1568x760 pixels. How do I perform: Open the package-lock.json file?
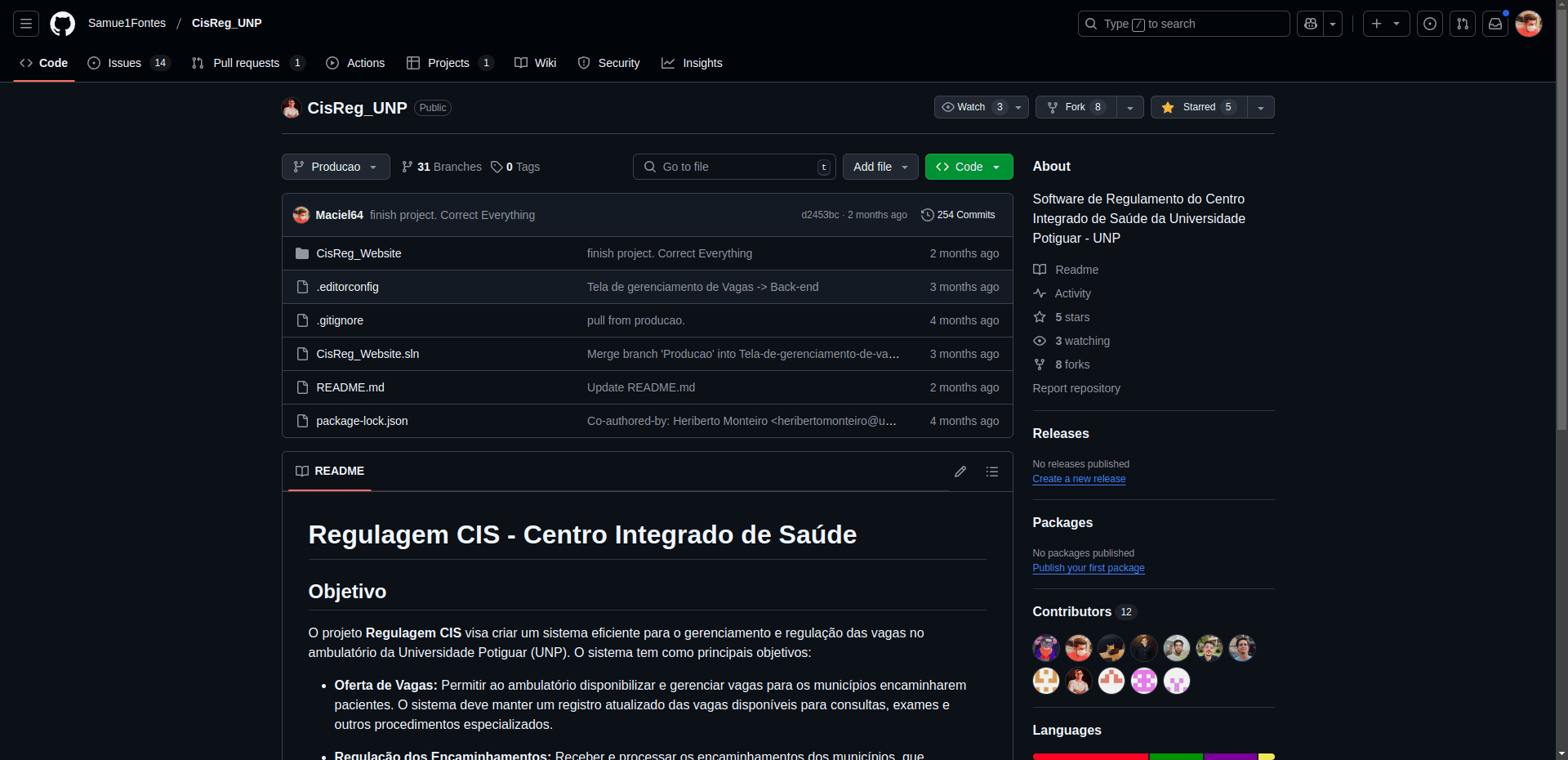tap(362, 421)
